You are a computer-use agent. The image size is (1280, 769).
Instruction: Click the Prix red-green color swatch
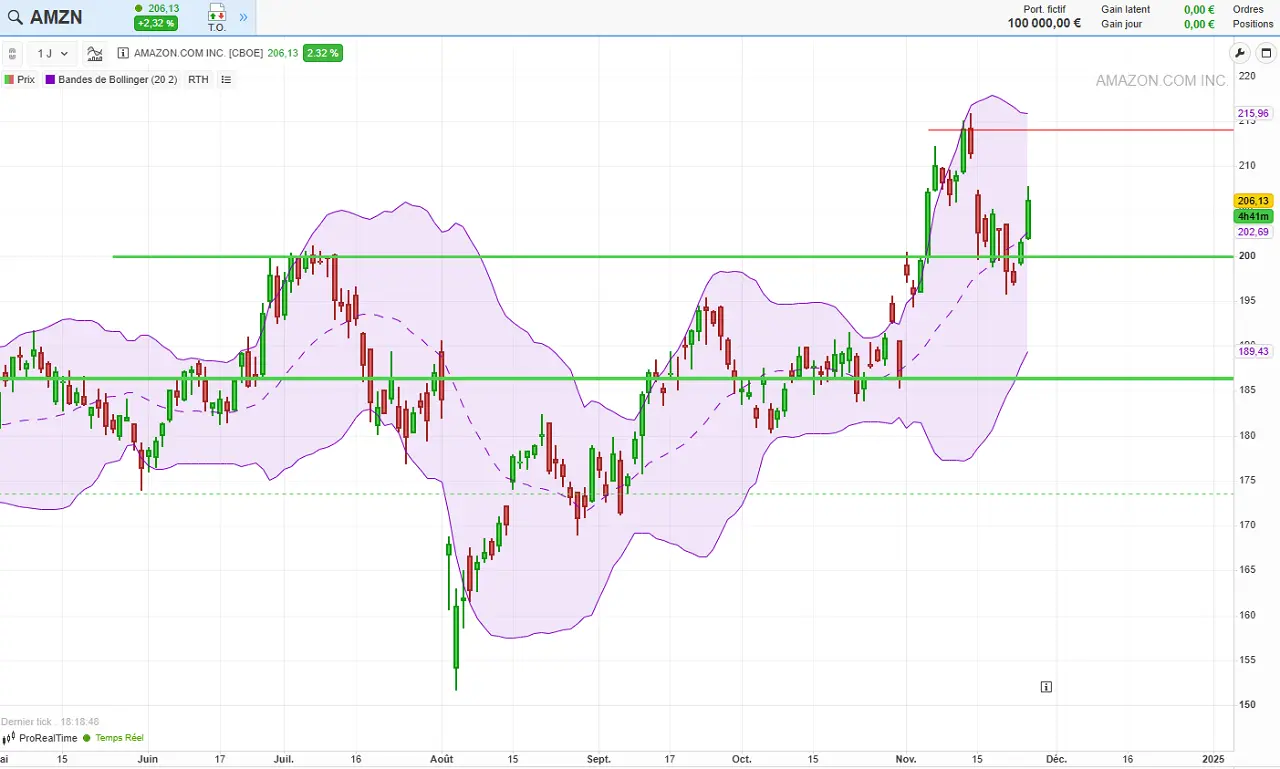click(x=10, y=80)
